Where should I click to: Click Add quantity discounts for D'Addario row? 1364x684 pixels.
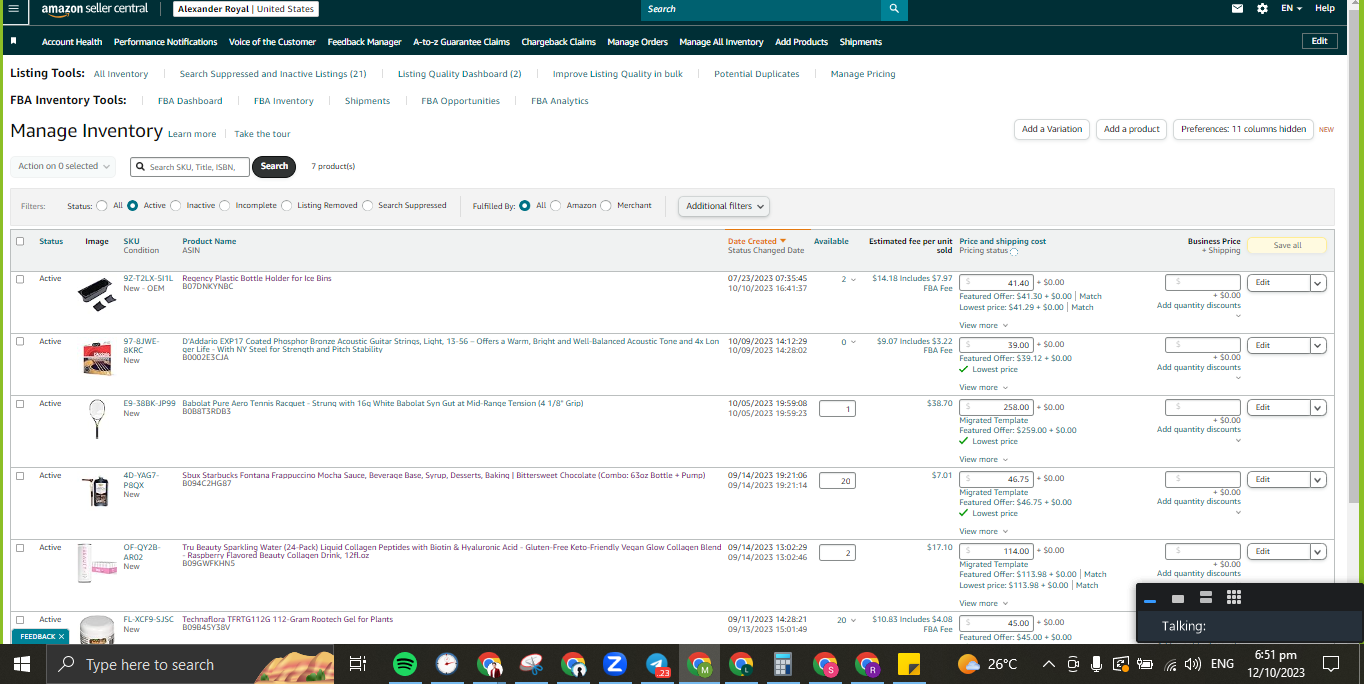click(x=1198, y=367)
